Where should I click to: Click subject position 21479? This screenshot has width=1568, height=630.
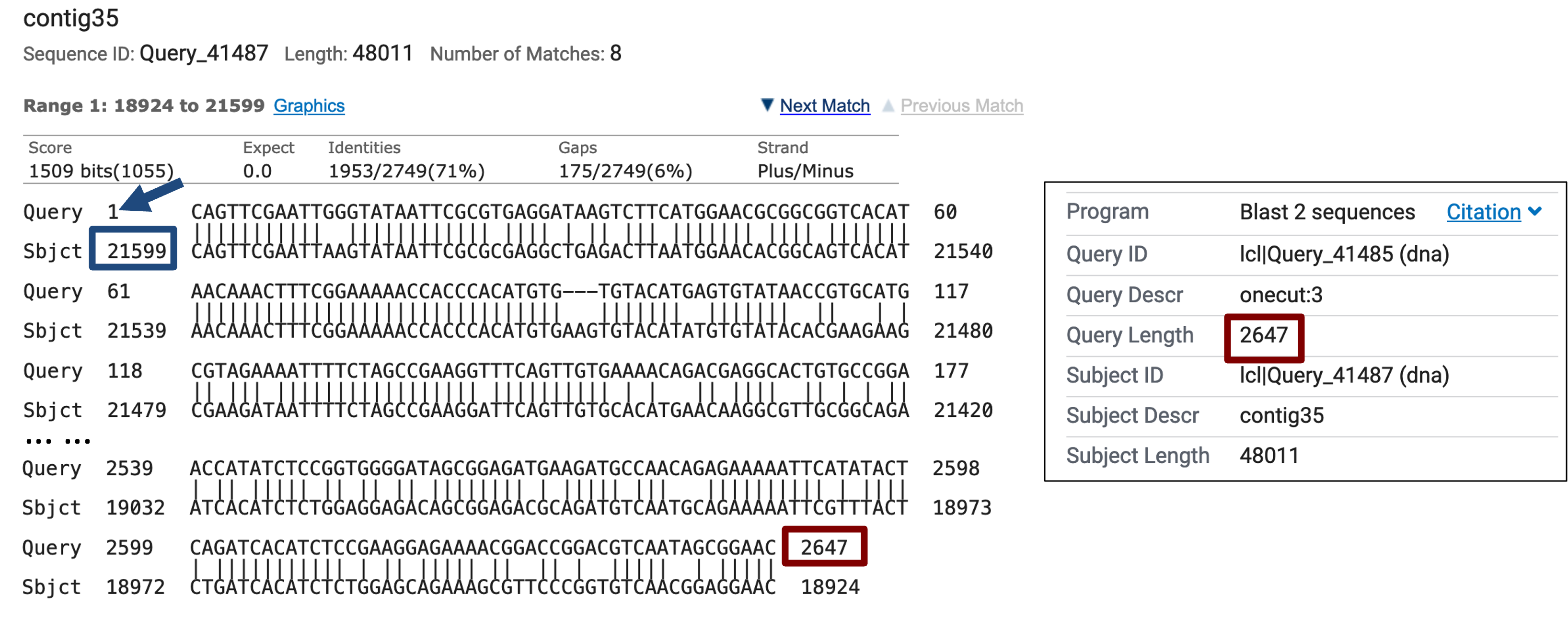click(137, 410)
